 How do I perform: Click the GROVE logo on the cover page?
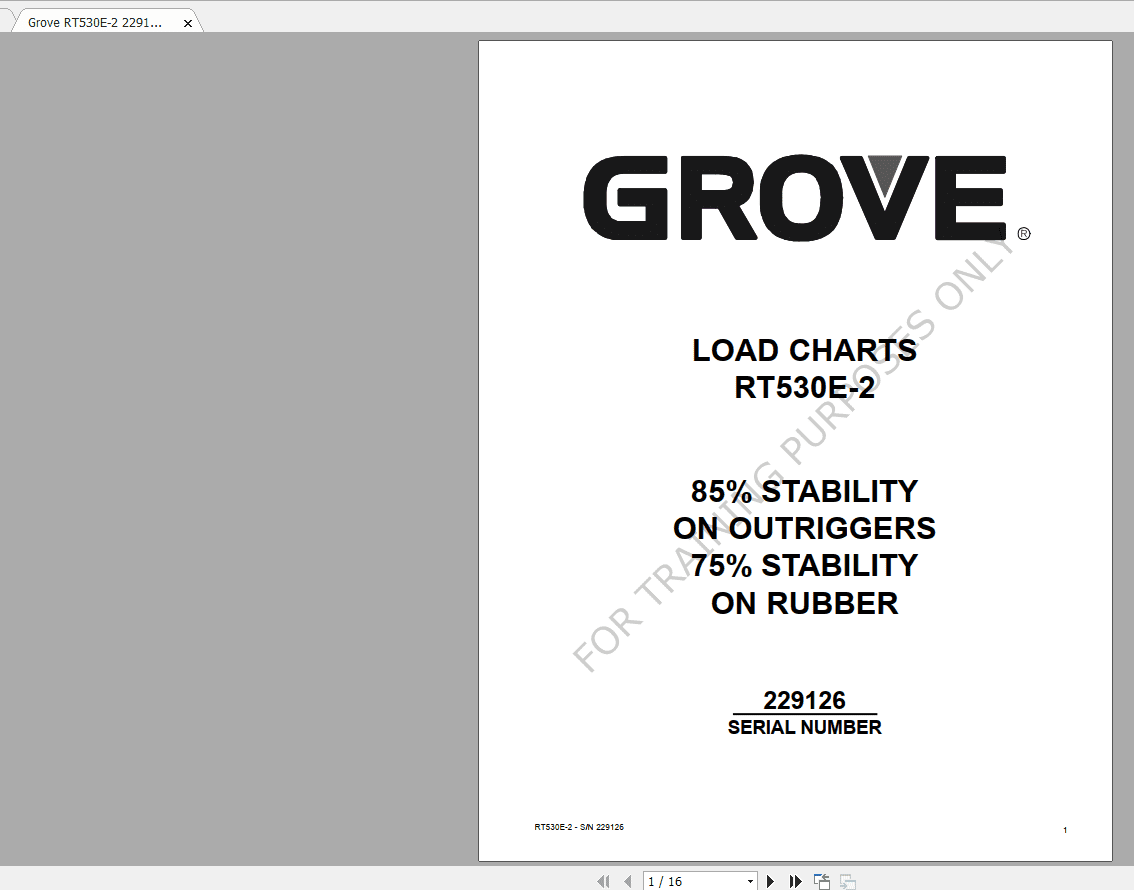coord(795,197)
